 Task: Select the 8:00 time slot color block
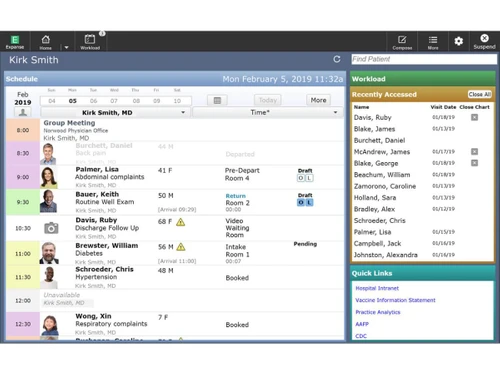(23, 130)
